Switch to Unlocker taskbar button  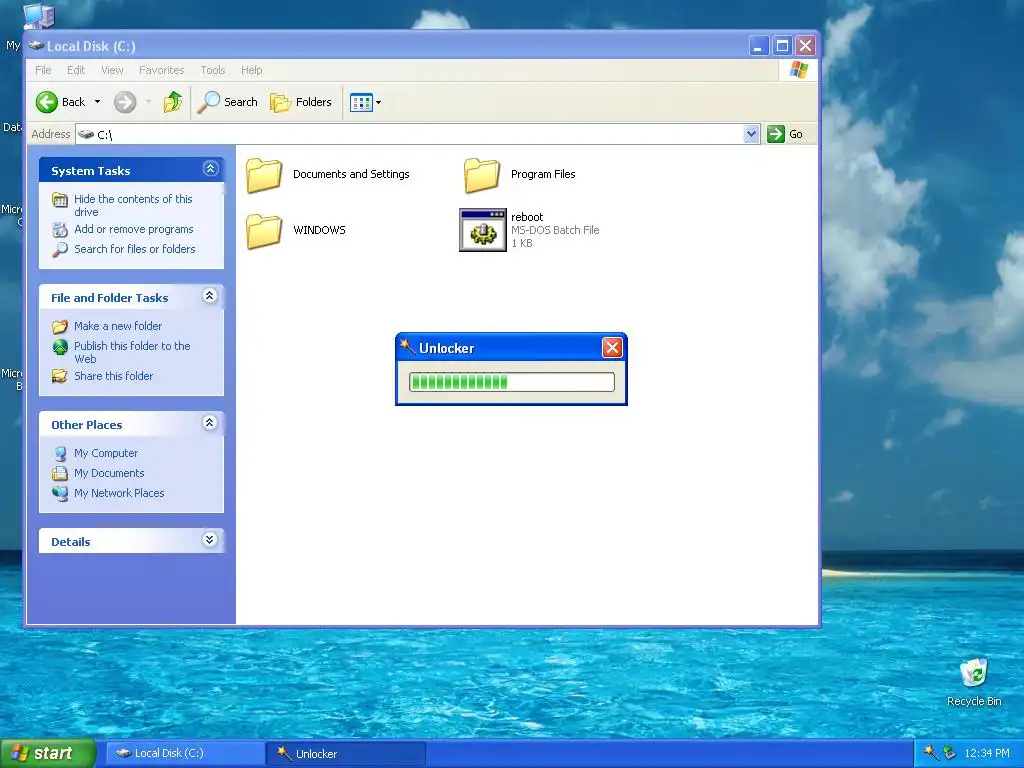coord(347,754)
